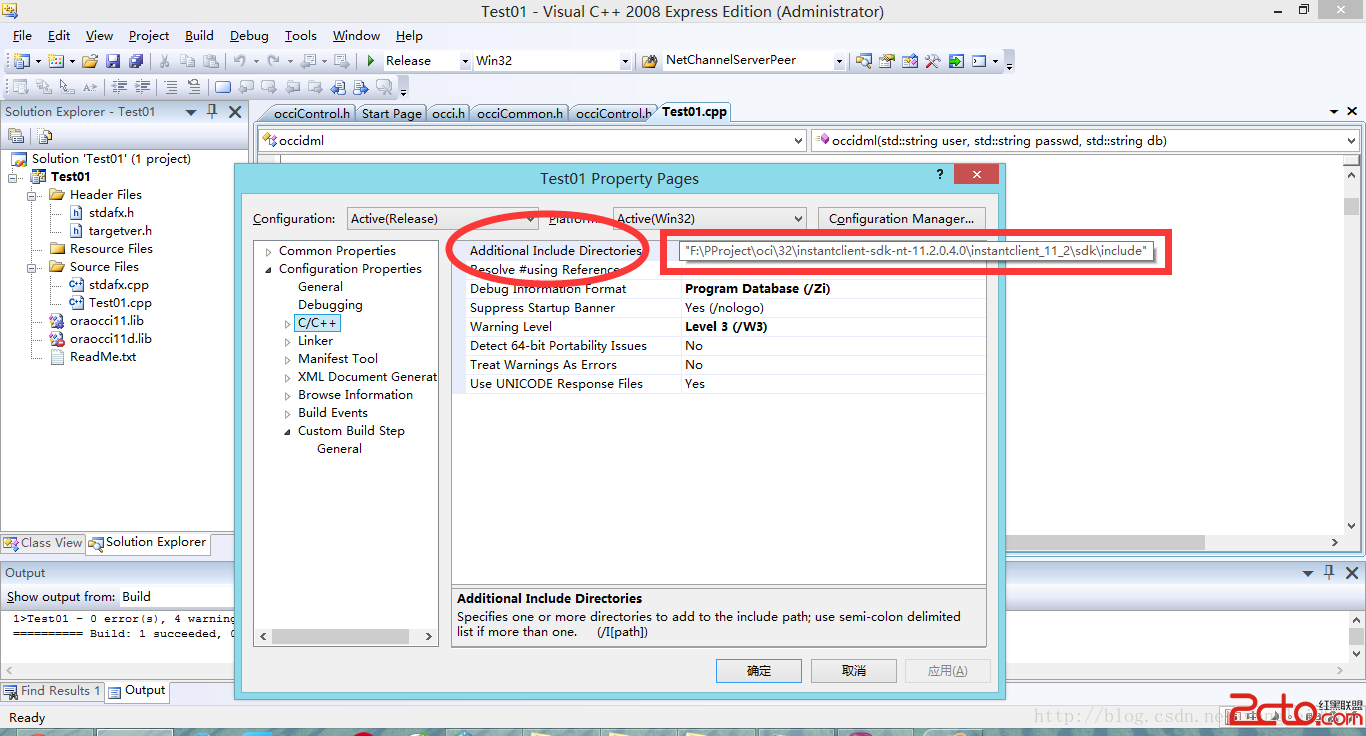The height and width of the screenshot is (736, 1366).
Task: Expand the Manifest Tool tree node
Action: pos(288,360)
